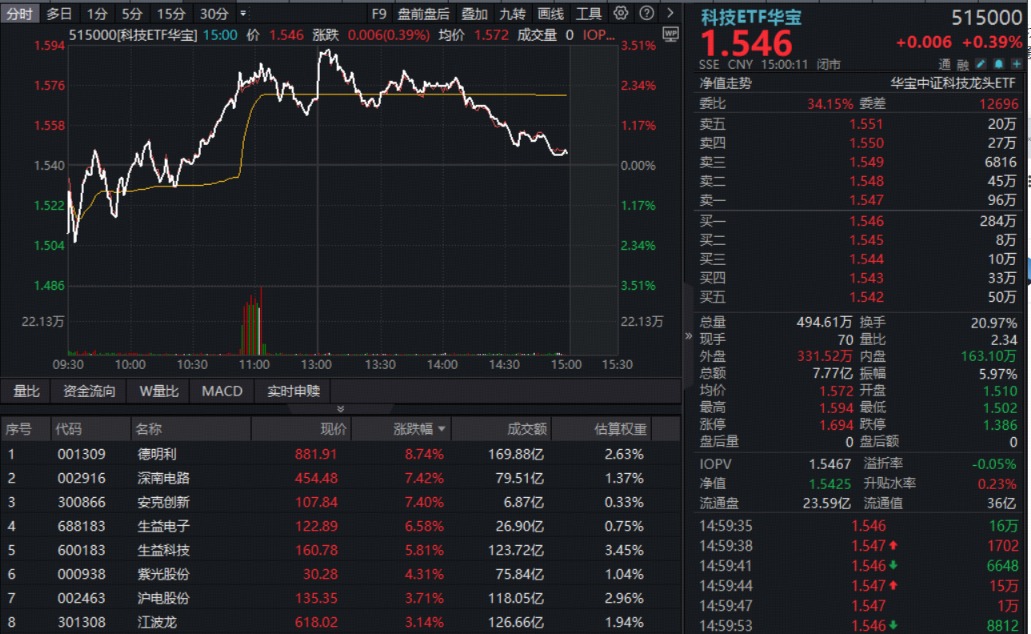
Task: Open the MACD indicator tab
Action: pos(222,391)
